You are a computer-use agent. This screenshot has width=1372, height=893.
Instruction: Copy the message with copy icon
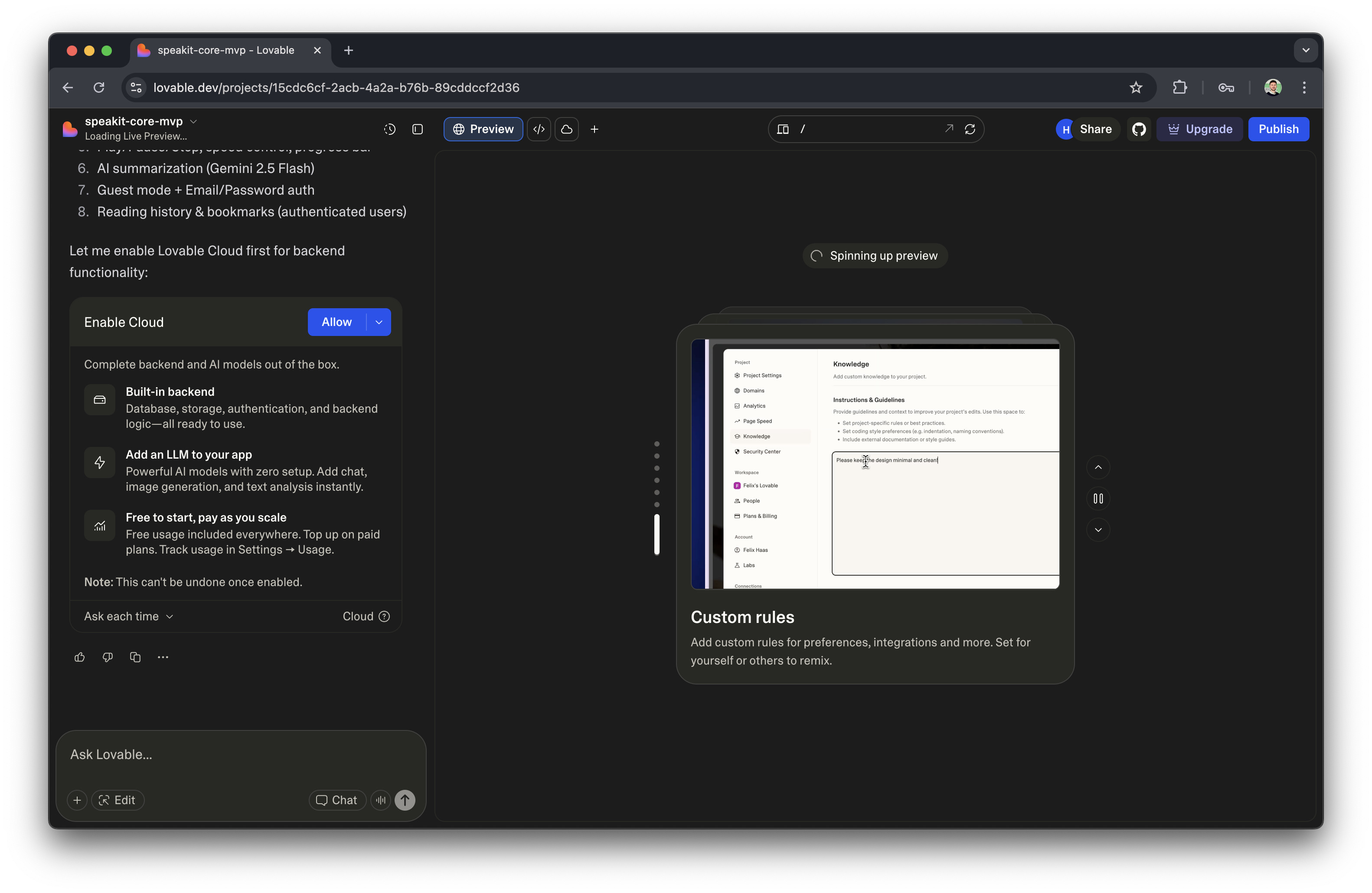pyautogui.click(x=135, y=657)
